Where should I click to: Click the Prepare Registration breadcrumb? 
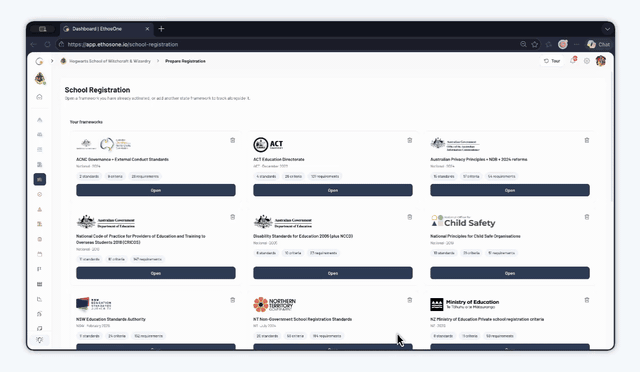(185, 61)
